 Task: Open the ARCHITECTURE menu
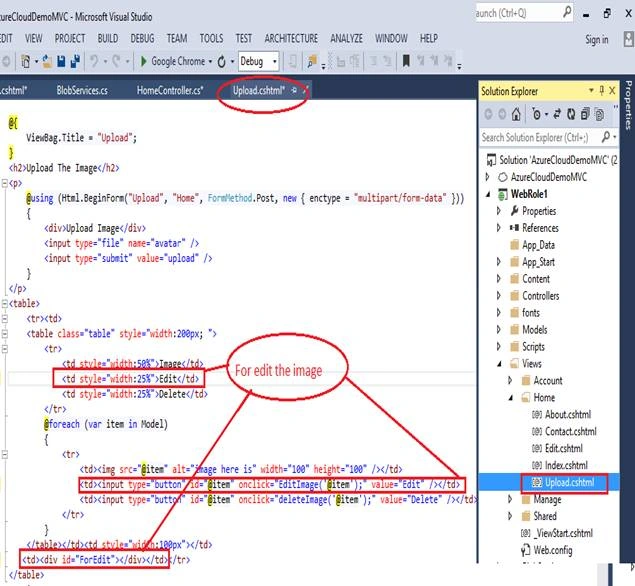(291, 38)
